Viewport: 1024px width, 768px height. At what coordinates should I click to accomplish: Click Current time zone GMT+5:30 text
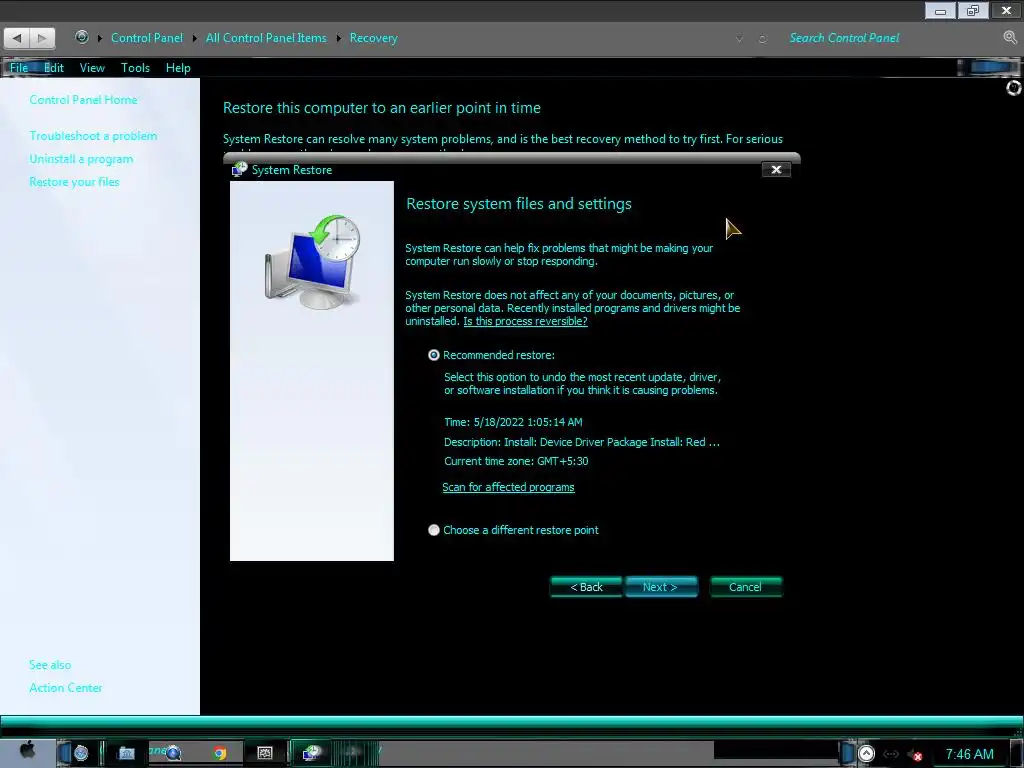point(516,461)
